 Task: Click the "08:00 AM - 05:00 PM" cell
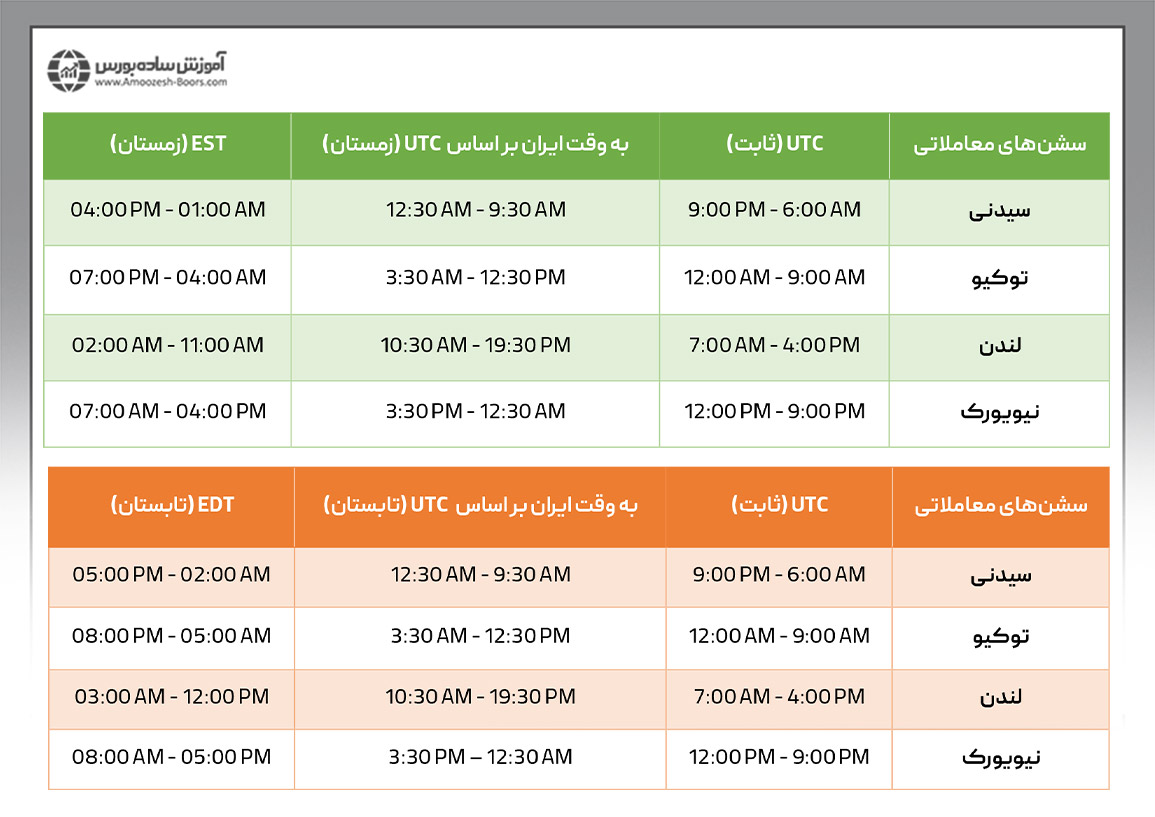(x=172, y=757)
